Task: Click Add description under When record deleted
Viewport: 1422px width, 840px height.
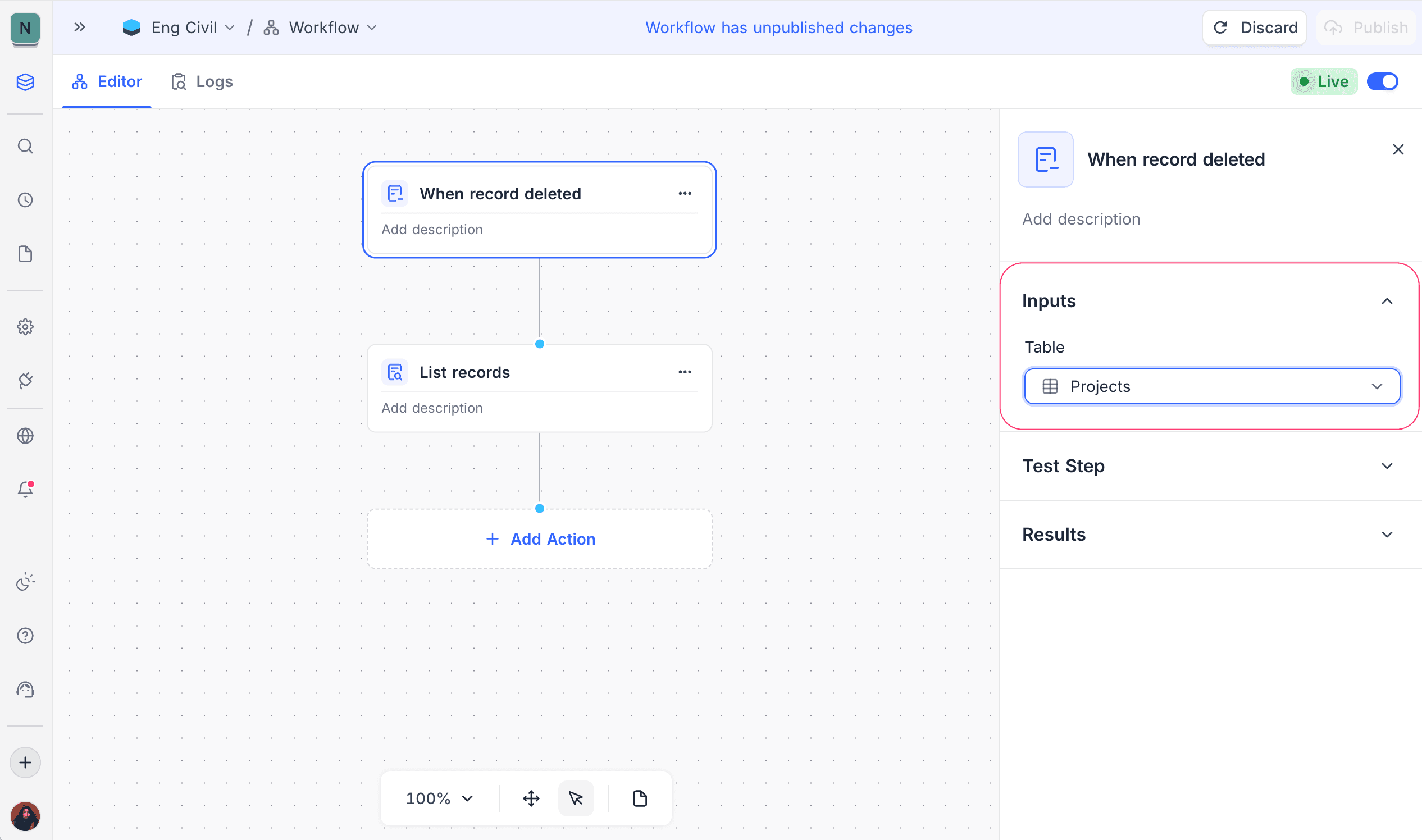Action: click(432, 229)
